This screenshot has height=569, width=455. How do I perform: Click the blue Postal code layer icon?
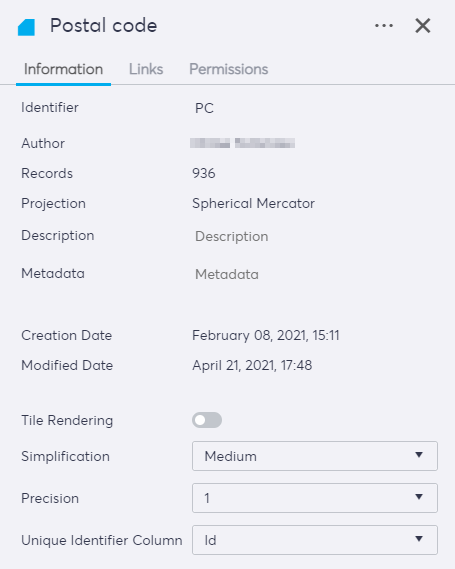(26, 28)
